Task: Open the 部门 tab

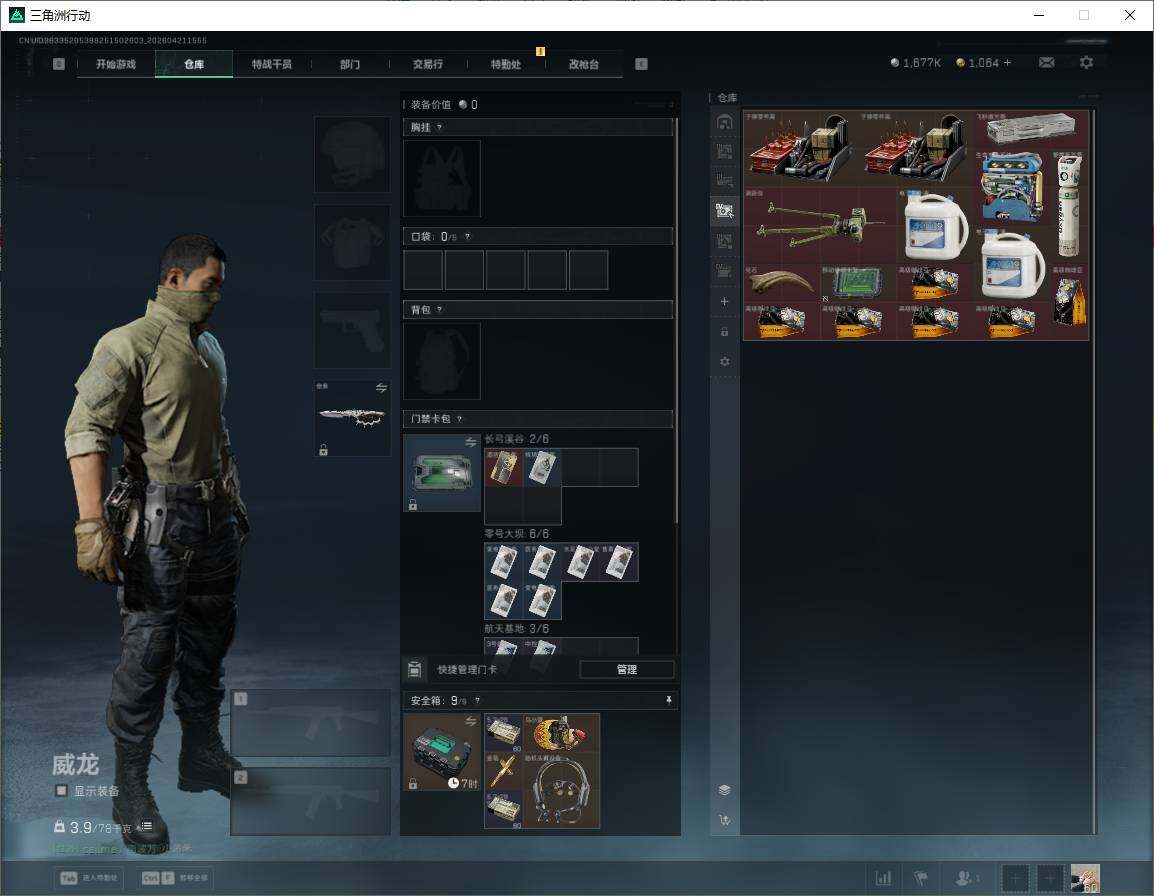Action: [x=350, y=64]
